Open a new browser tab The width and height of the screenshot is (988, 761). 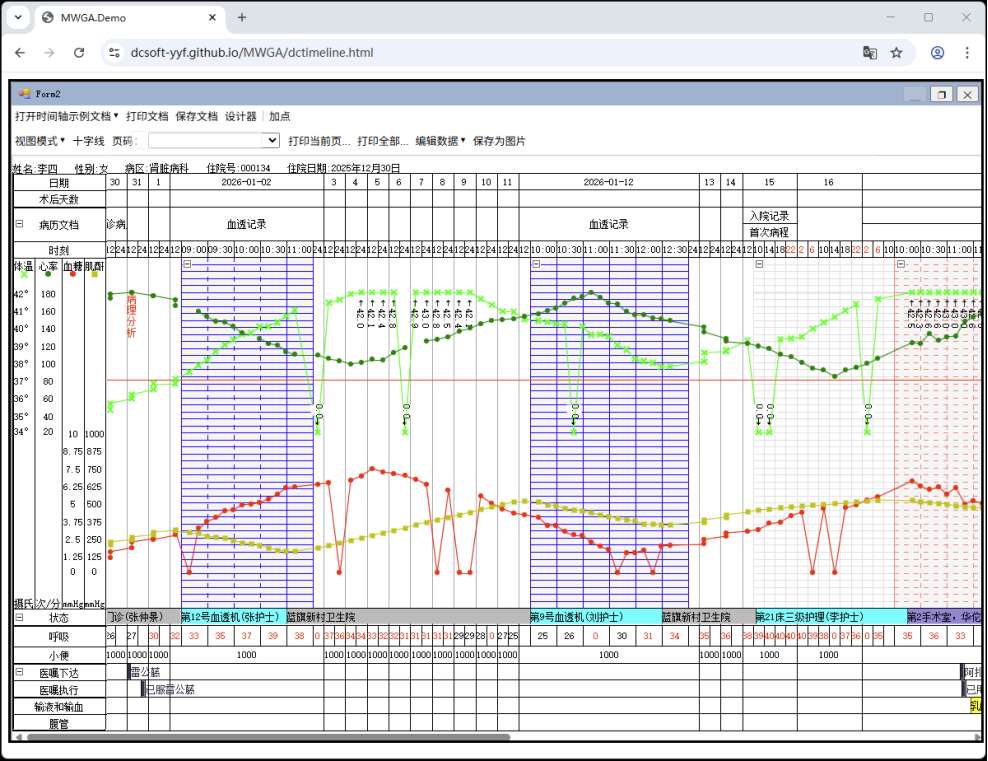click(x=242, y=18)
